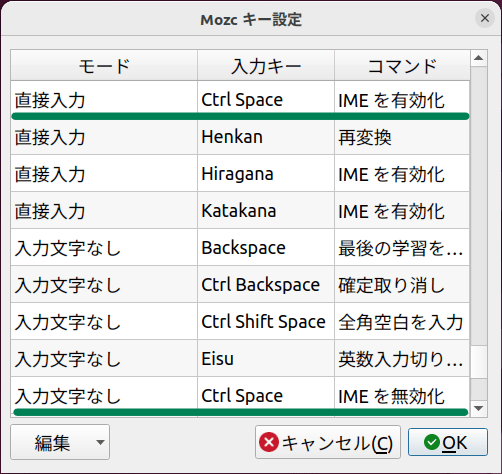Select 直接入力 mode cell in Katakana row

104,210
